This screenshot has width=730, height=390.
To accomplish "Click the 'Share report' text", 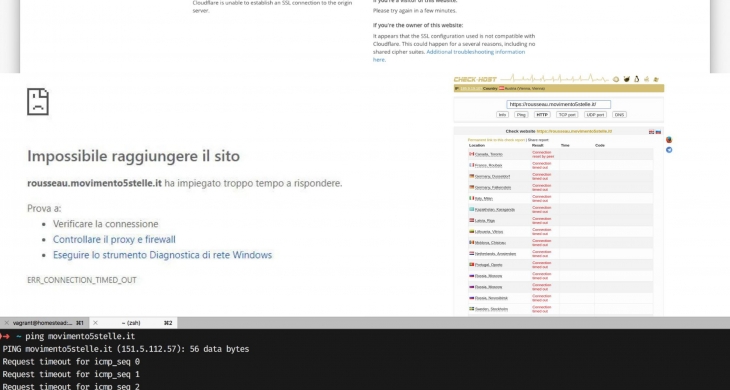I will [538, 140].
